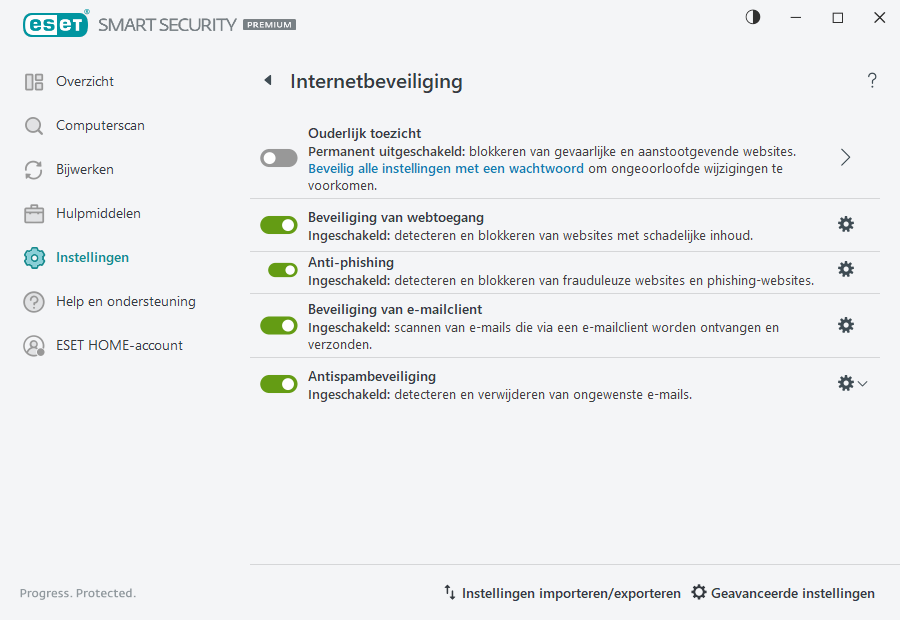The image size is (900, 620).
Task: Click the back arrow next to Internetbeveiliging
Action: coord(268,81)
